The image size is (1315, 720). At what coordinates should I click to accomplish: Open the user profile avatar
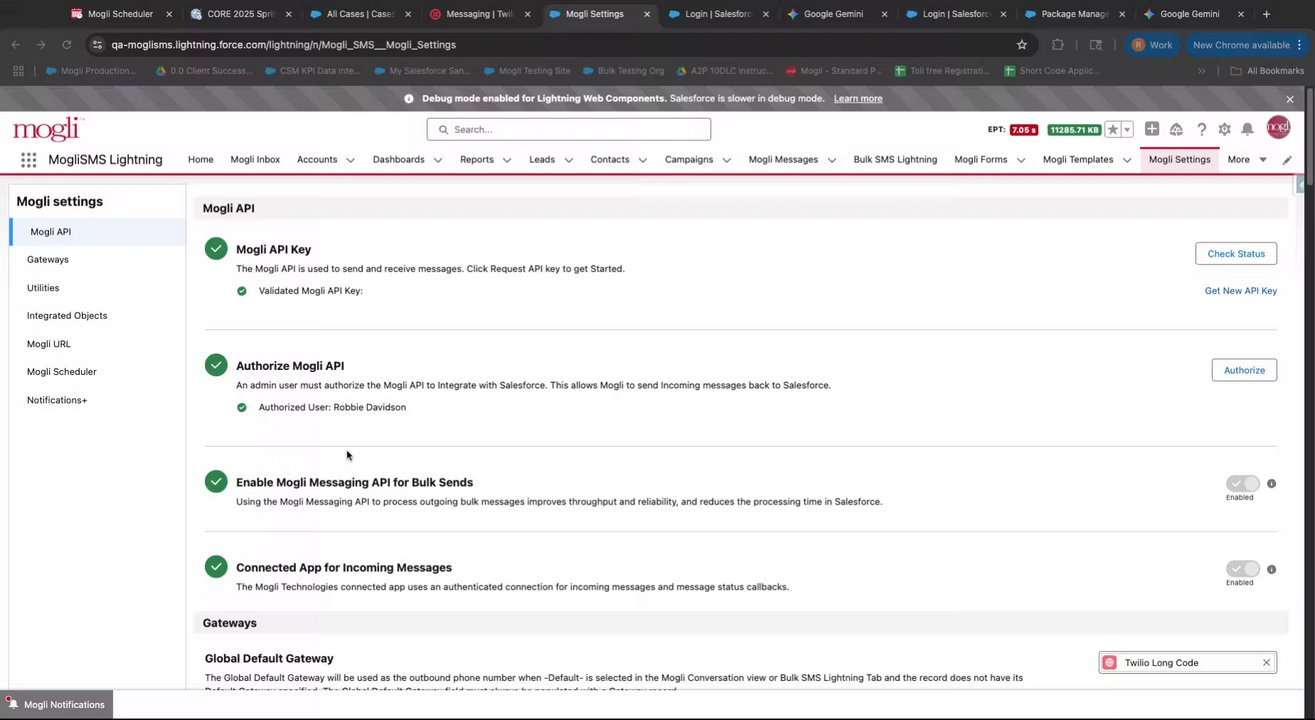(x=1278, y=127)
